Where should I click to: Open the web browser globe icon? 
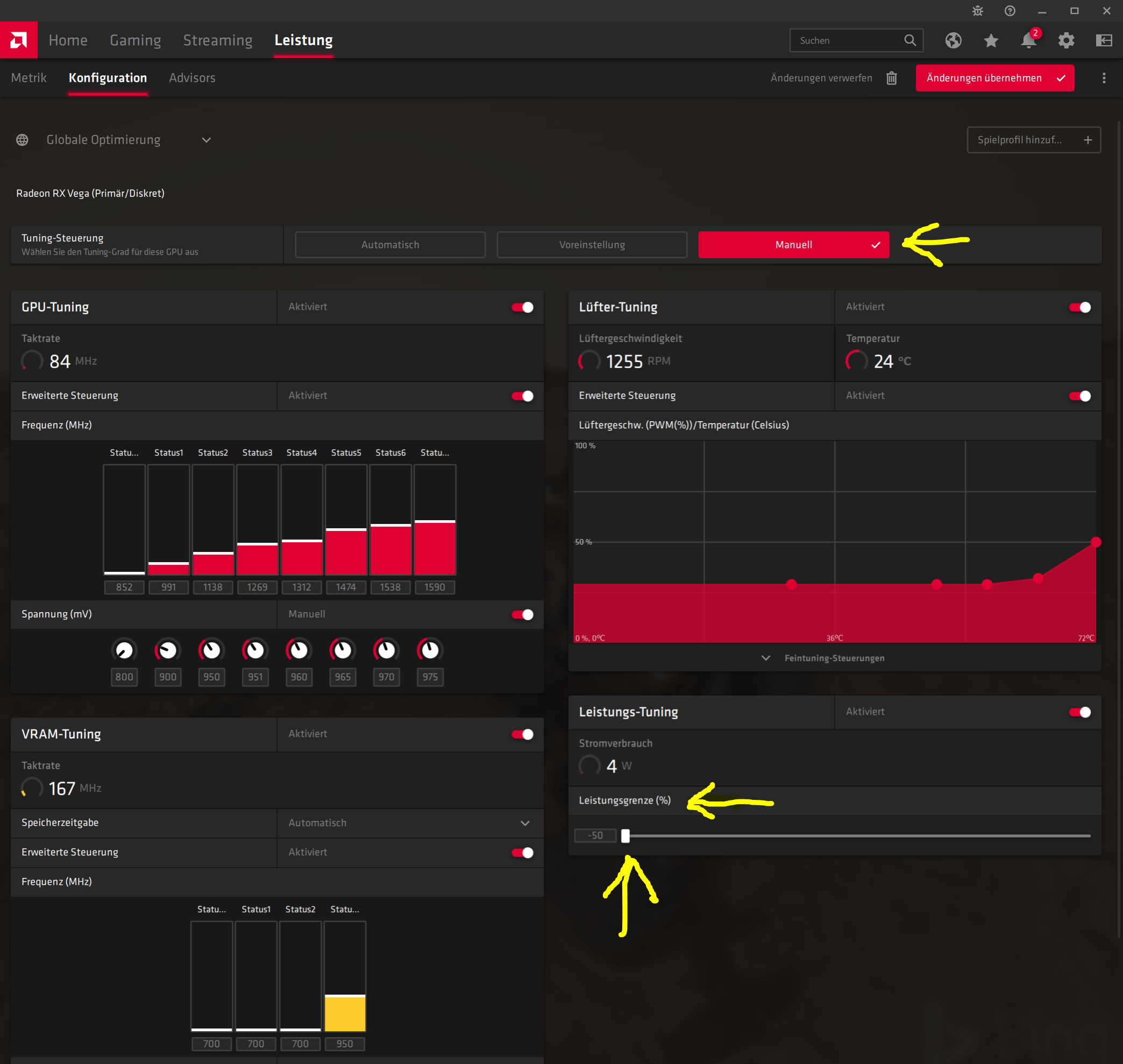pyautogui.click(x=953, y=40)
